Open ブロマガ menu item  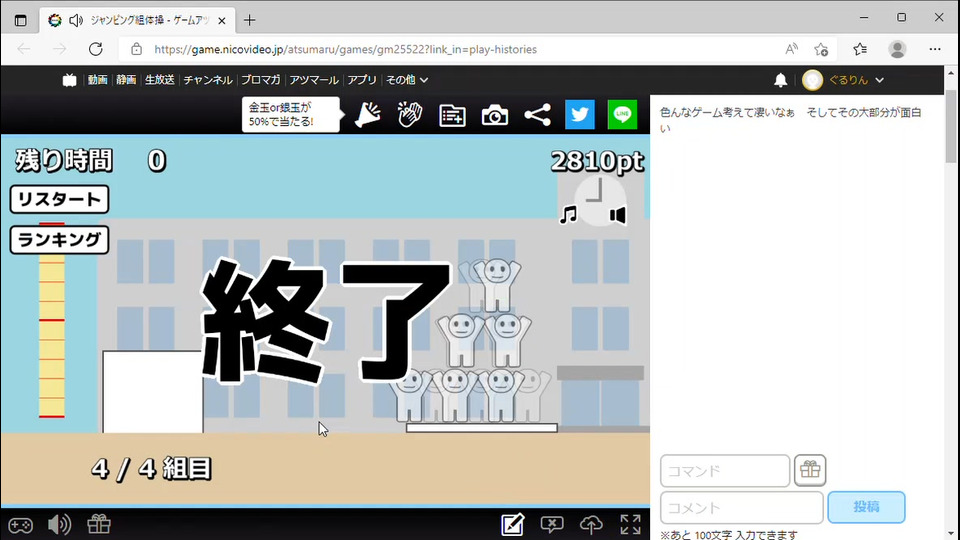click(x=260, y=80)
